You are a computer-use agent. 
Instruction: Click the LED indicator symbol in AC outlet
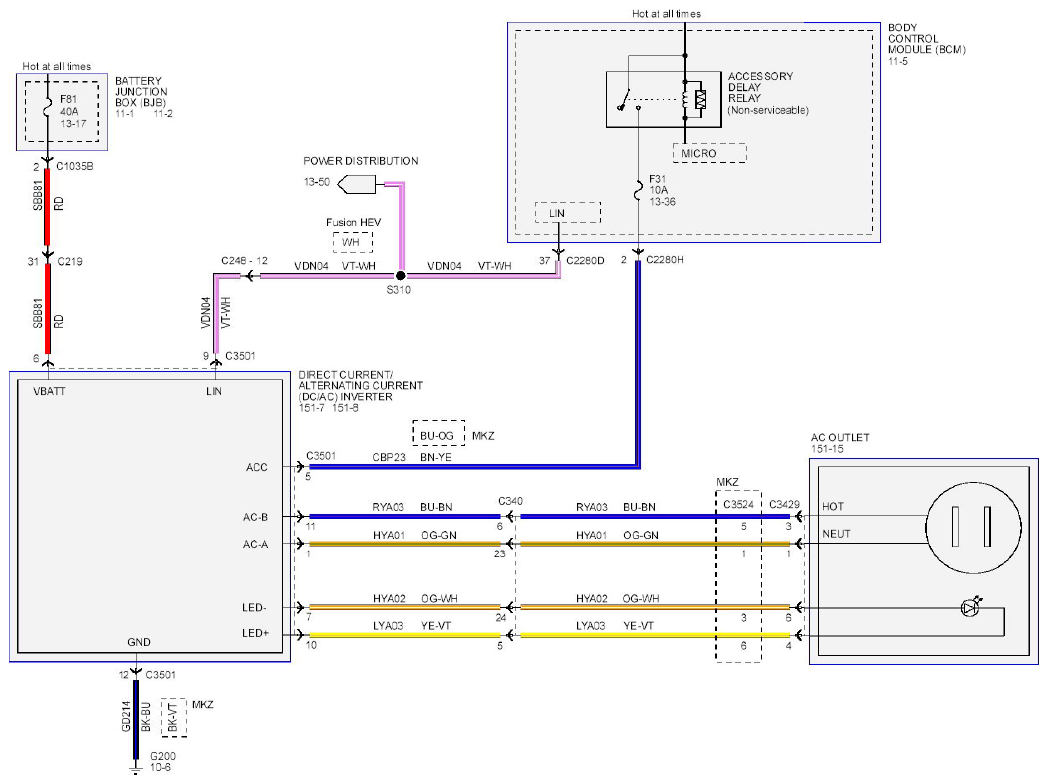tap(971, 607)
